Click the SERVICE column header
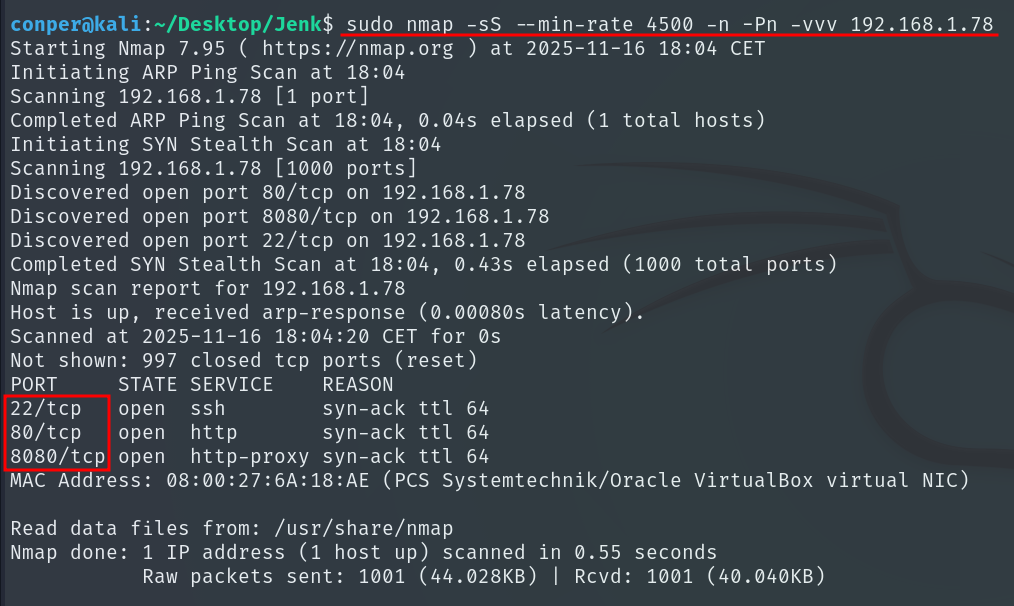Image resolution: width=1014 pixels, height=606 pixels. (x=232, y=384)
